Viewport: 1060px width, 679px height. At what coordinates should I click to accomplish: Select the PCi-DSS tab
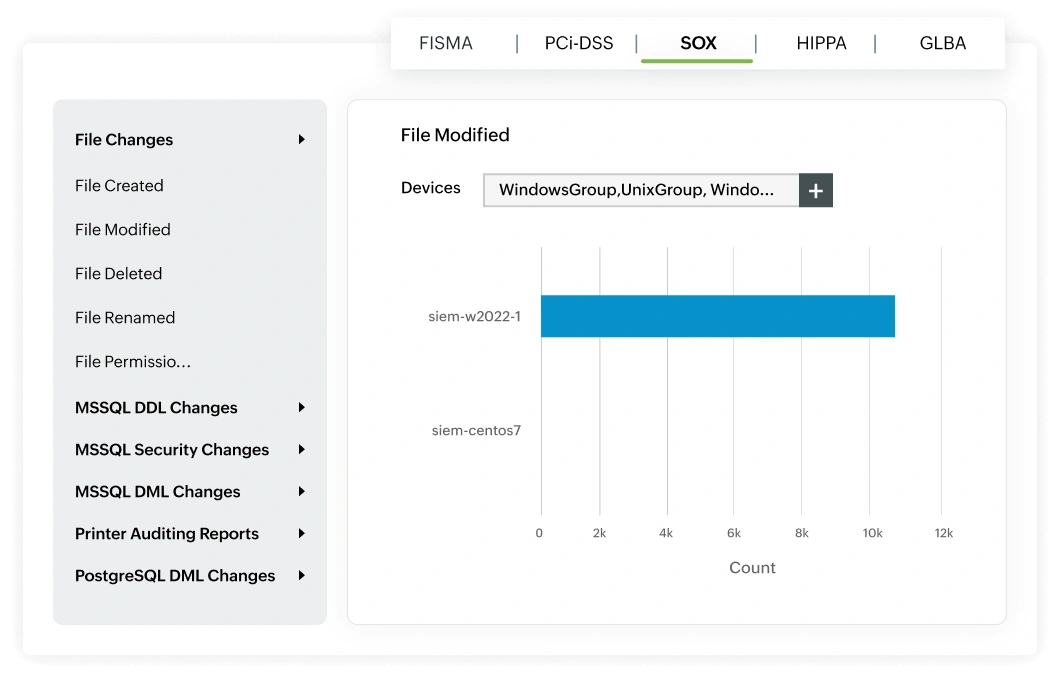click(x=577, y=43)
